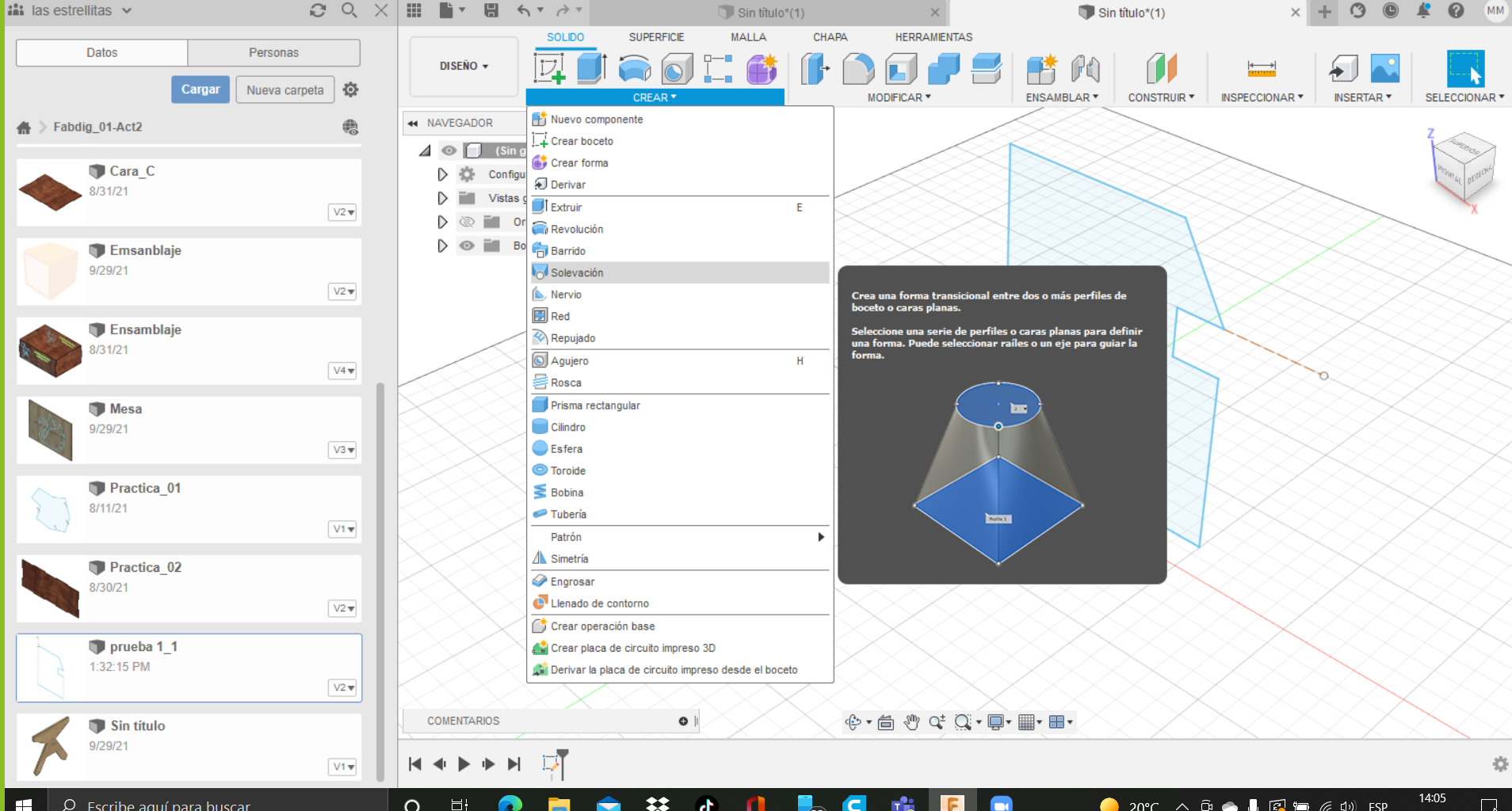
Task: Expand the Named Views tree node
Action: (x=442, y=198)
